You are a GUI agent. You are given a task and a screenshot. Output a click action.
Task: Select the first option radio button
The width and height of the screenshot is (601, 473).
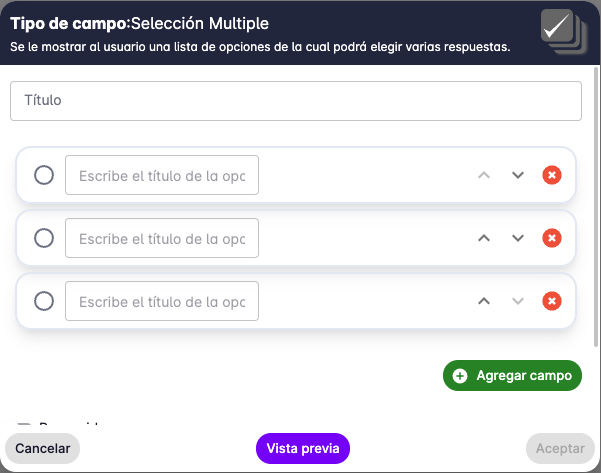(x=44, y=175)
